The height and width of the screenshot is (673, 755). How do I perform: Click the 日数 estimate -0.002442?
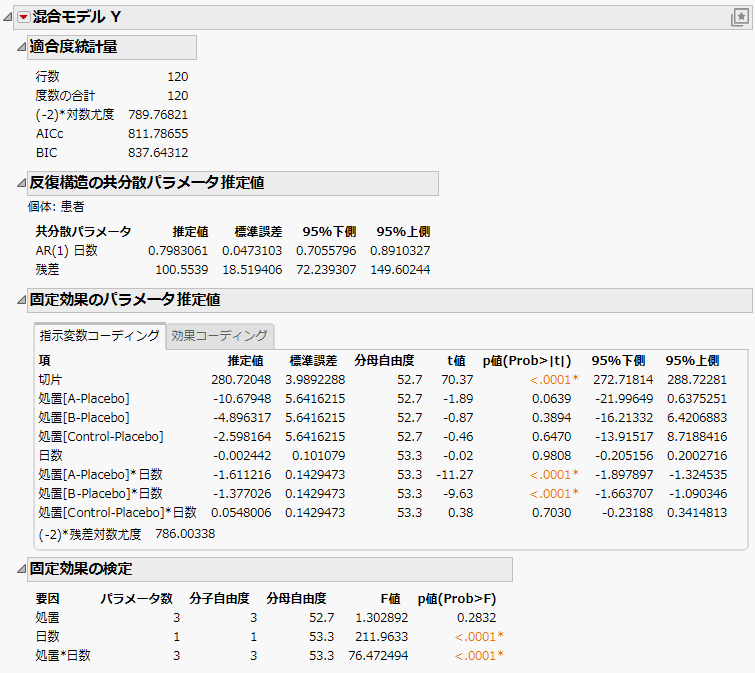tap(242, 455)
